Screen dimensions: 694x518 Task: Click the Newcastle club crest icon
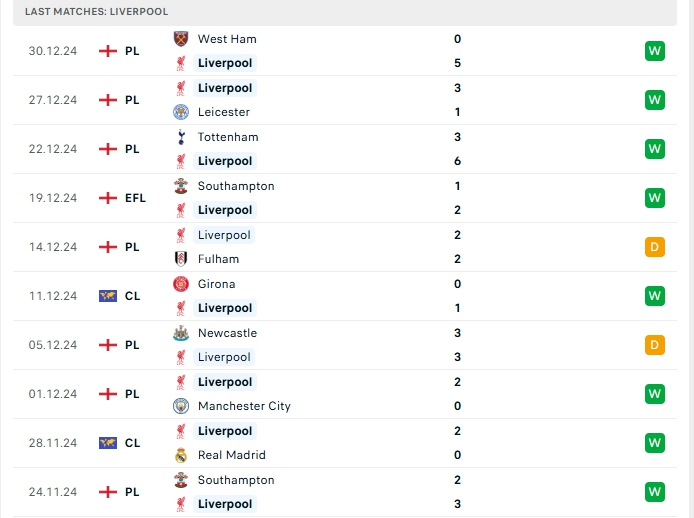pos(181,333)
